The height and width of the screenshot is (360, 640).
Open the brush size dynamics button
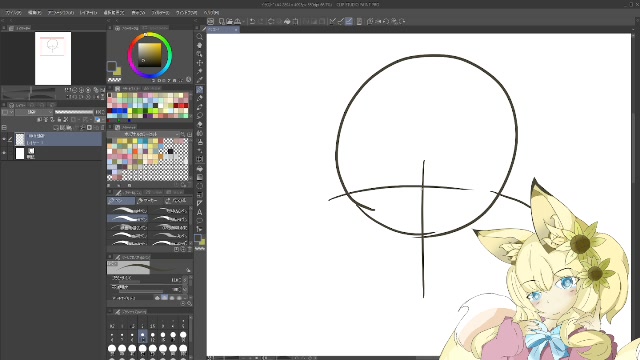pyautogui.click(x=185, y=280)
